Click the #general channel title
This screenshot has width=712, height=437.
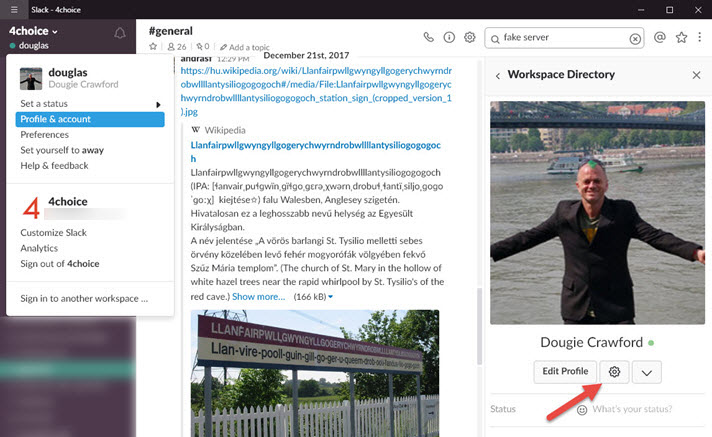click(x=171, y=31)
